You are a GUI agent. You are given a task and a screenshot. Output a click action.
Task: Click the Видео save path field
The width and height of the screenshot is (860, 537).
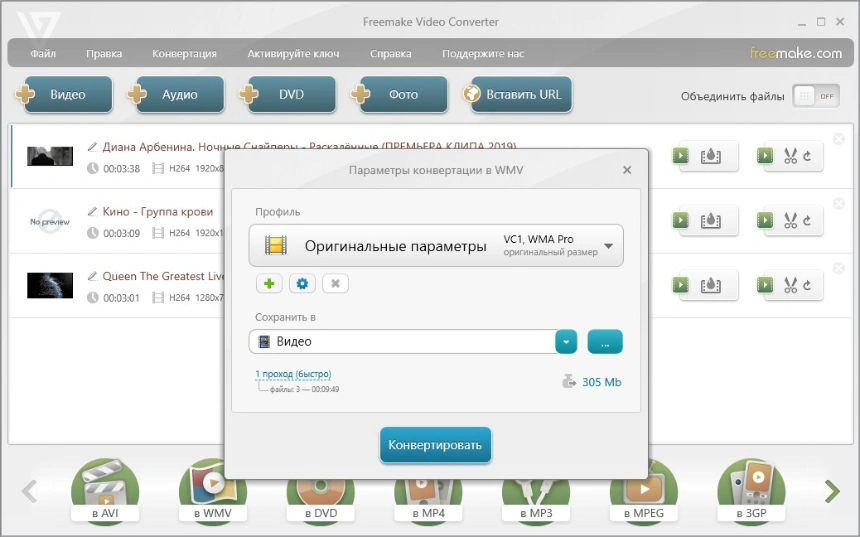coord(402,342)
